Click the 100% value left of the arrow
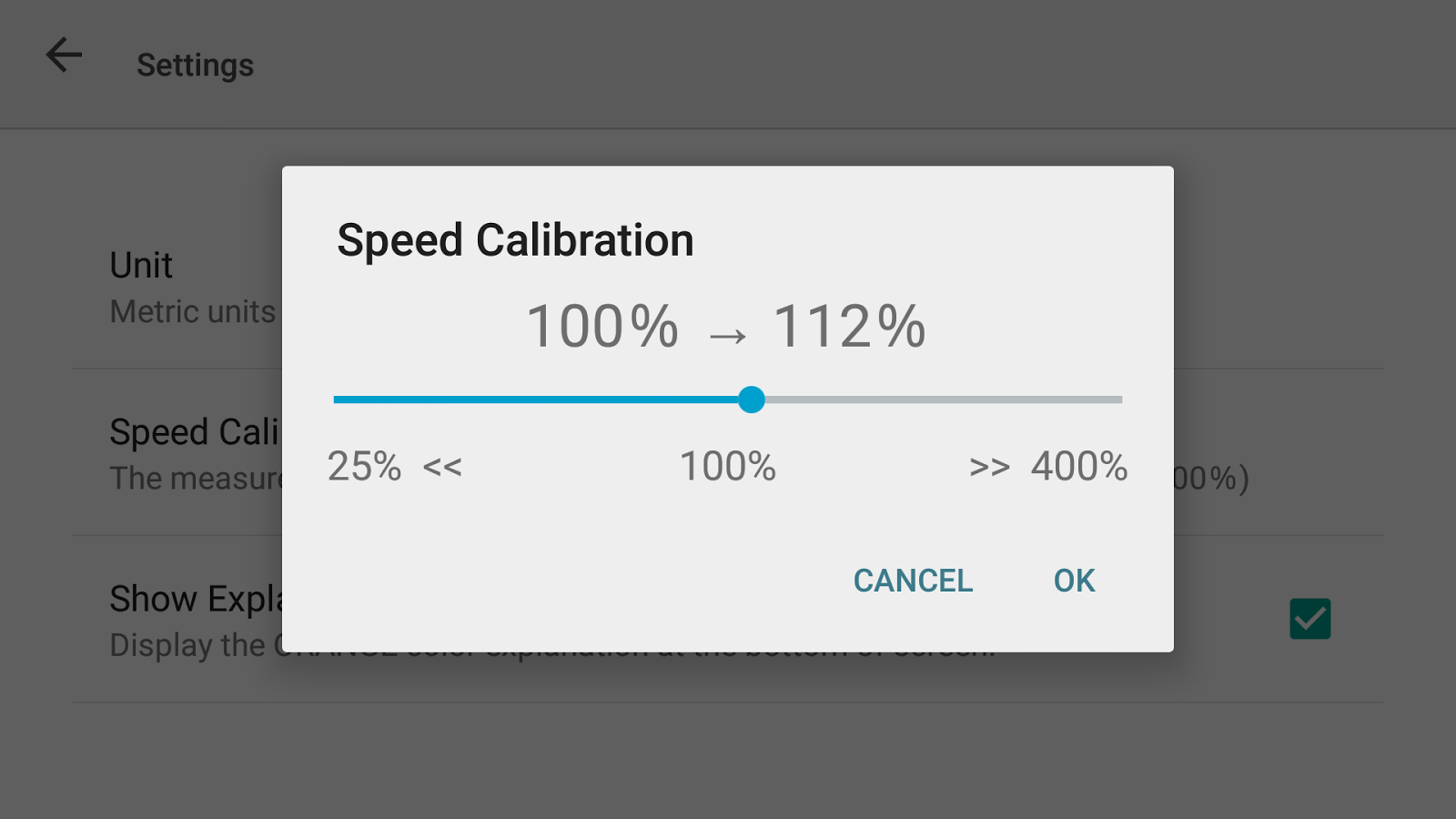 pos(602,327)
